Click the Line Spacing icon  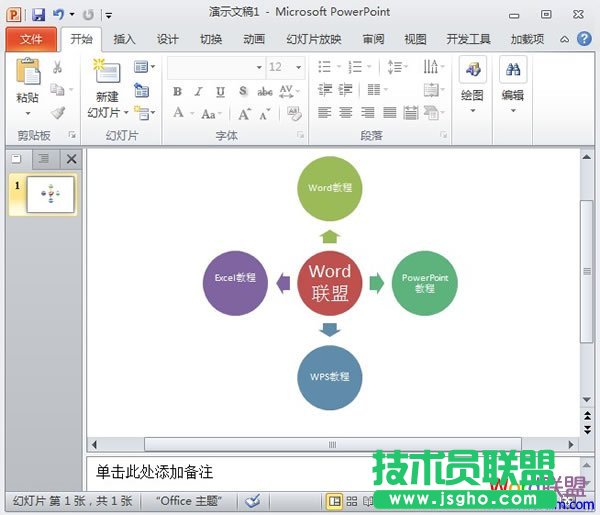pos(397,67)
